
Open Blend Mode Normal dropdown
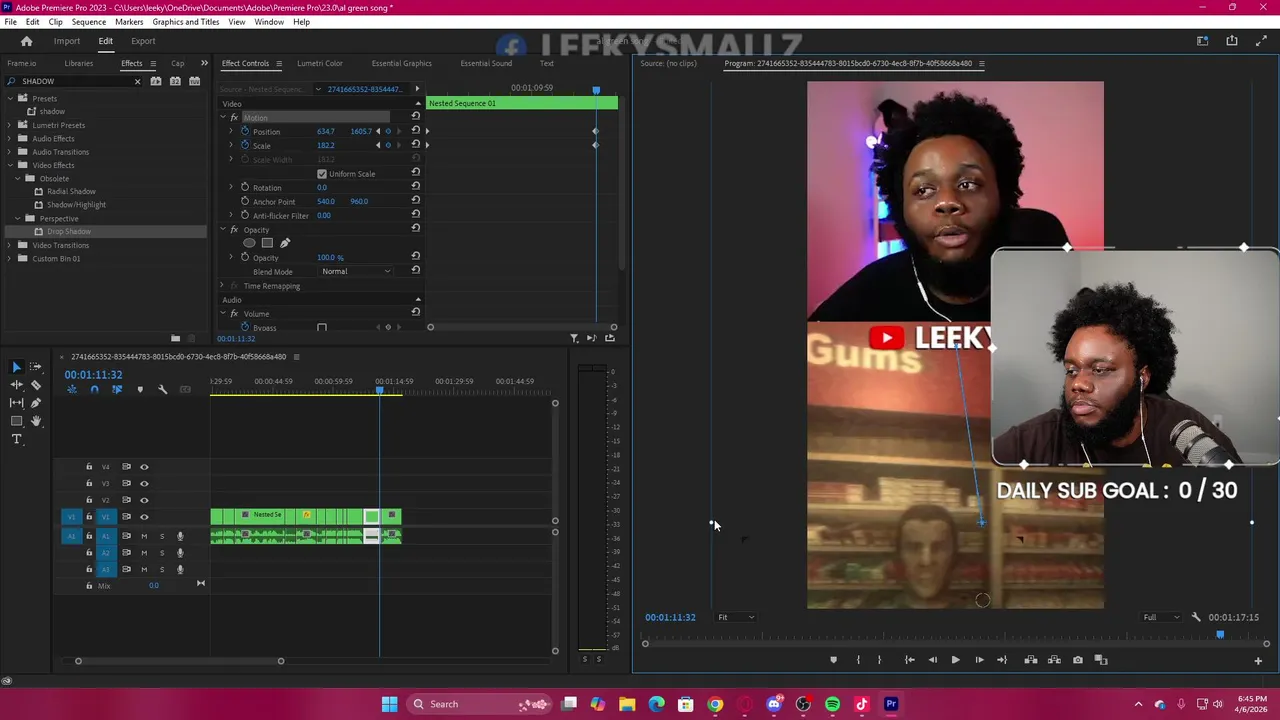tap(356, 271)
